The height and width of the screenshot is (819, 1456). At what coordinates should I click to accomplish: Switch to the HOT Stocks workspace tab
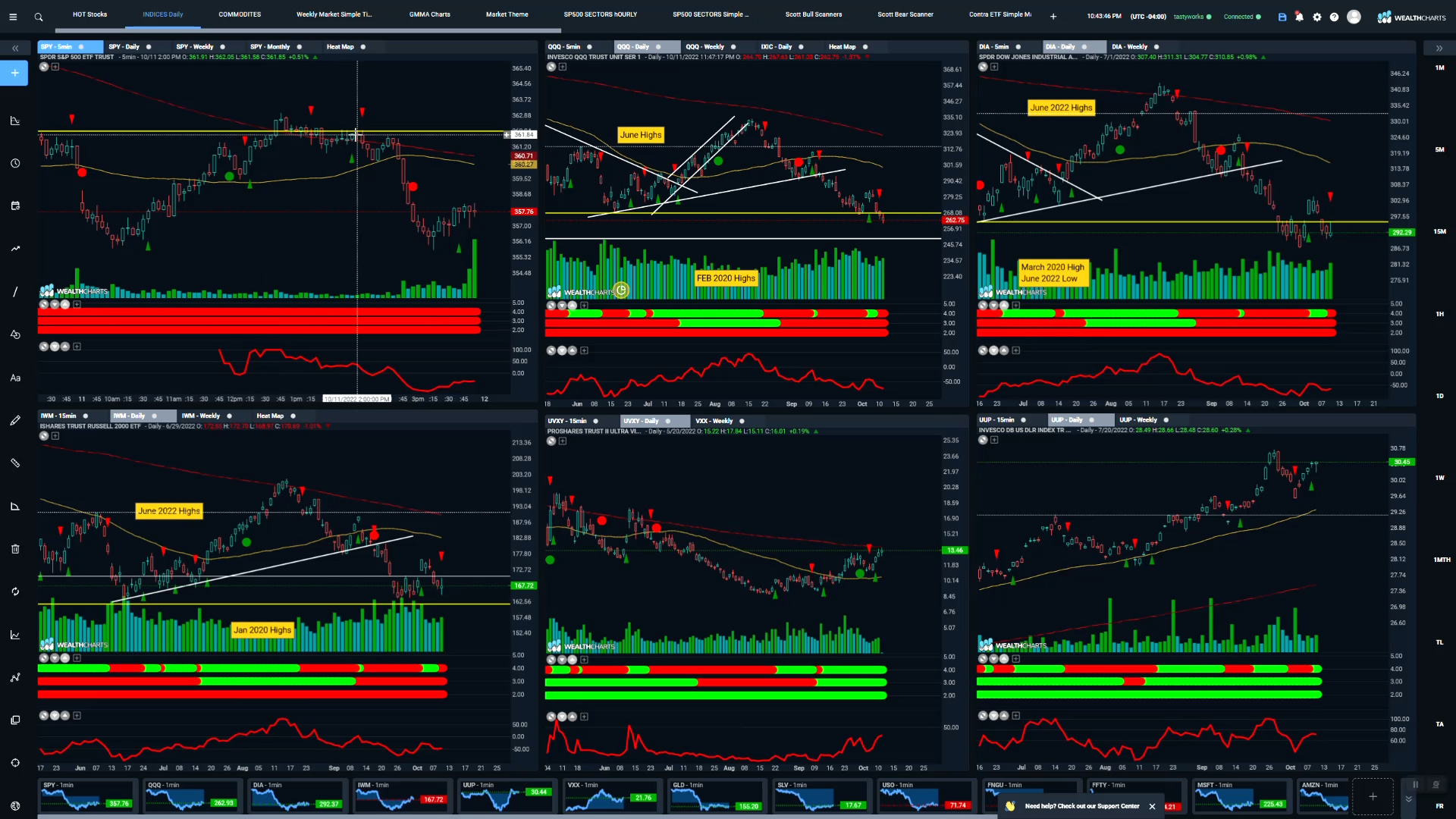coord(89,14)
